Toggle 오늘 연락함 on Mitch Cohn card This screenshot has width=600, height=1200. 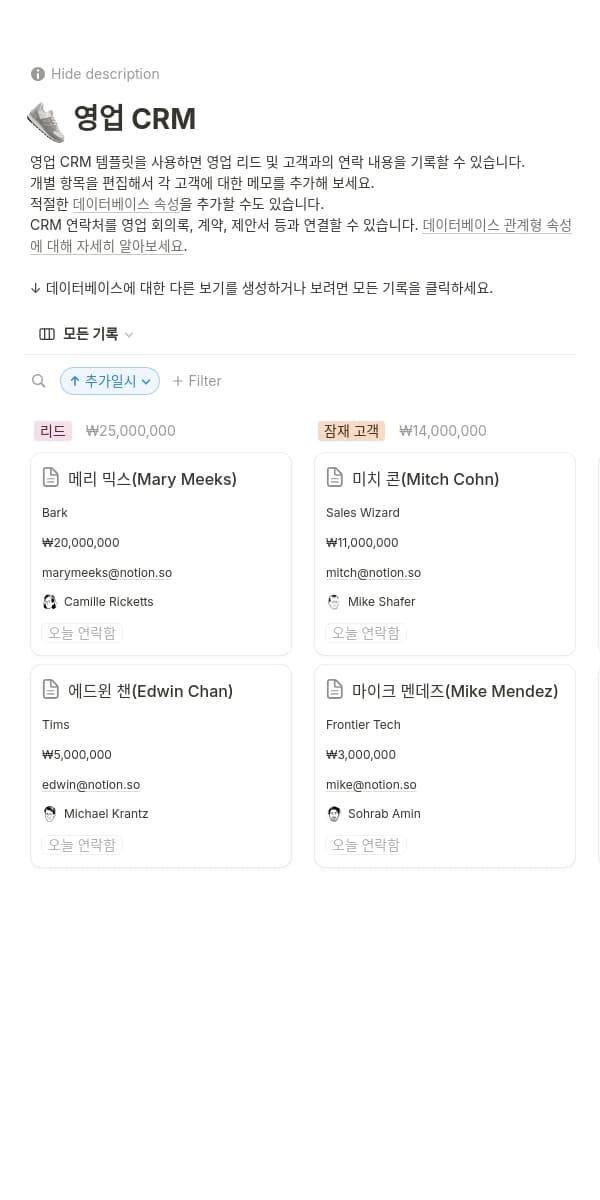pos(366,633)
